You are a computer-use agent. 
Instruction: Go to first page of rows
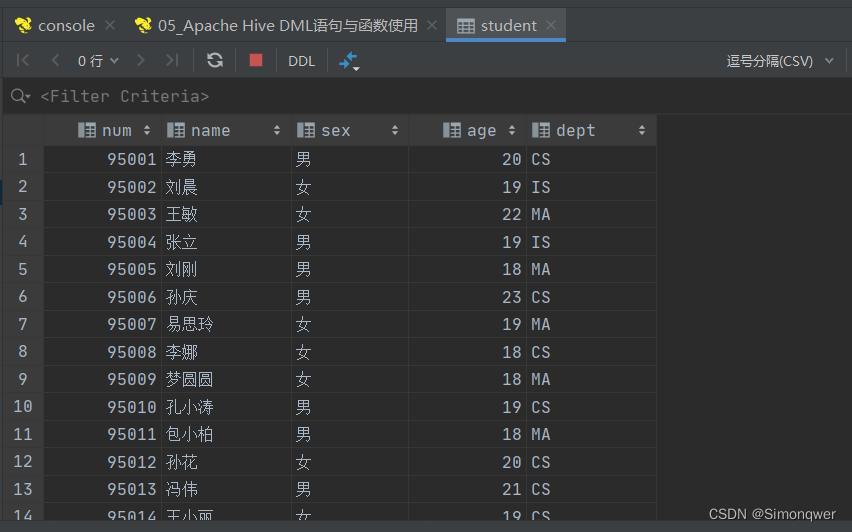(x=23, y=60)
